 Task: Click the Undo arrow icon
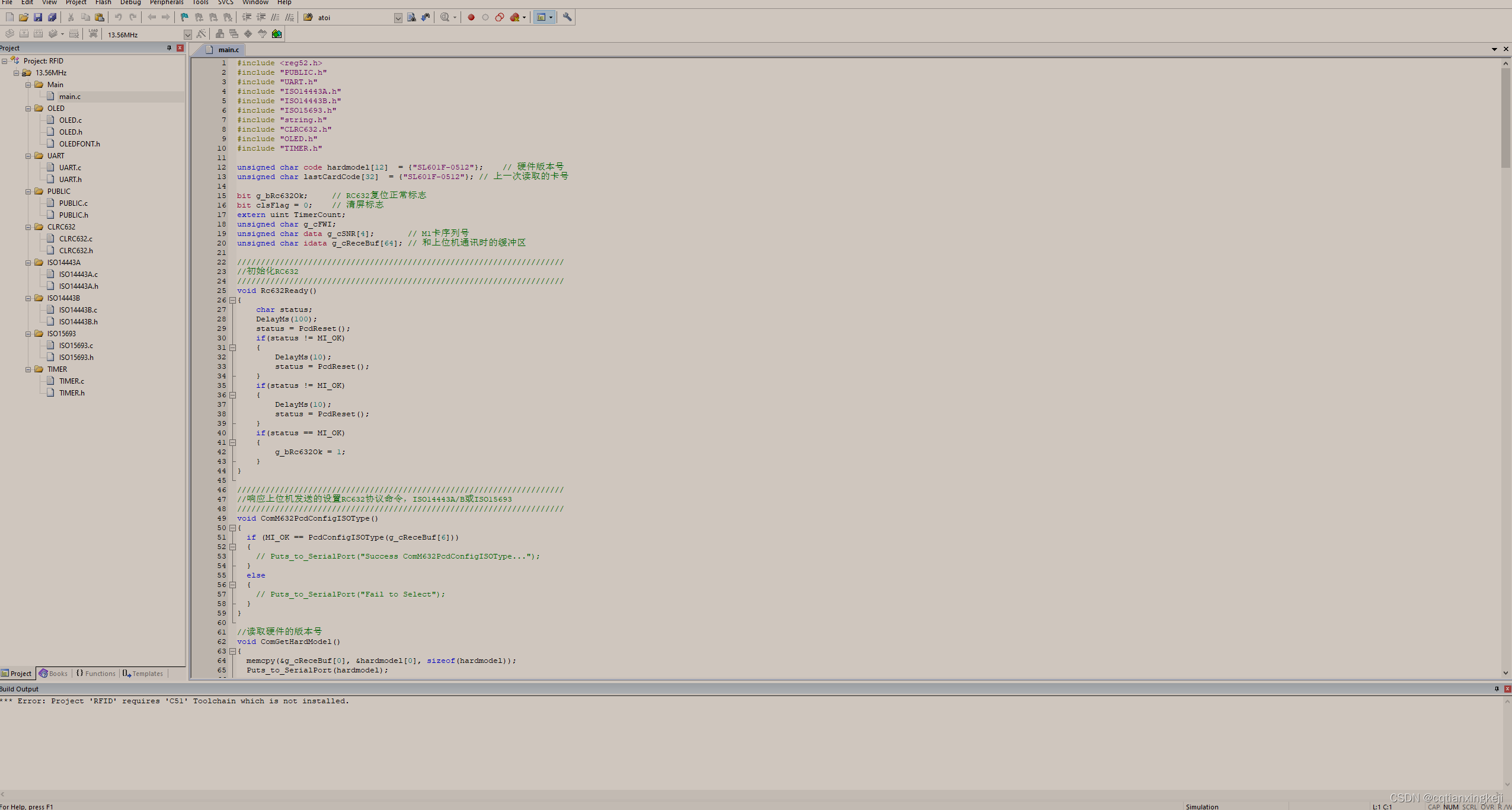[118, 17]
